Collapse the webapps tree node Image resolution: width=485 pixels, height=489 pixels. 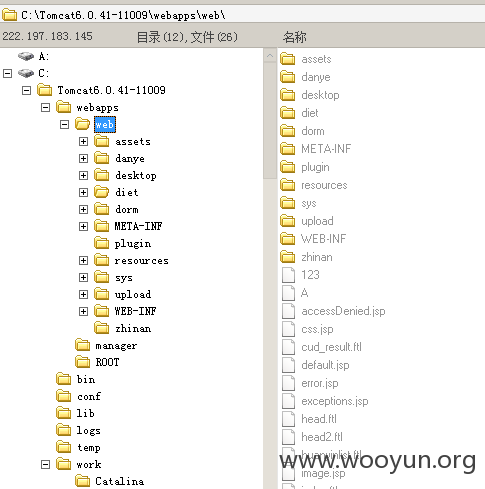[x=45, y=107]
